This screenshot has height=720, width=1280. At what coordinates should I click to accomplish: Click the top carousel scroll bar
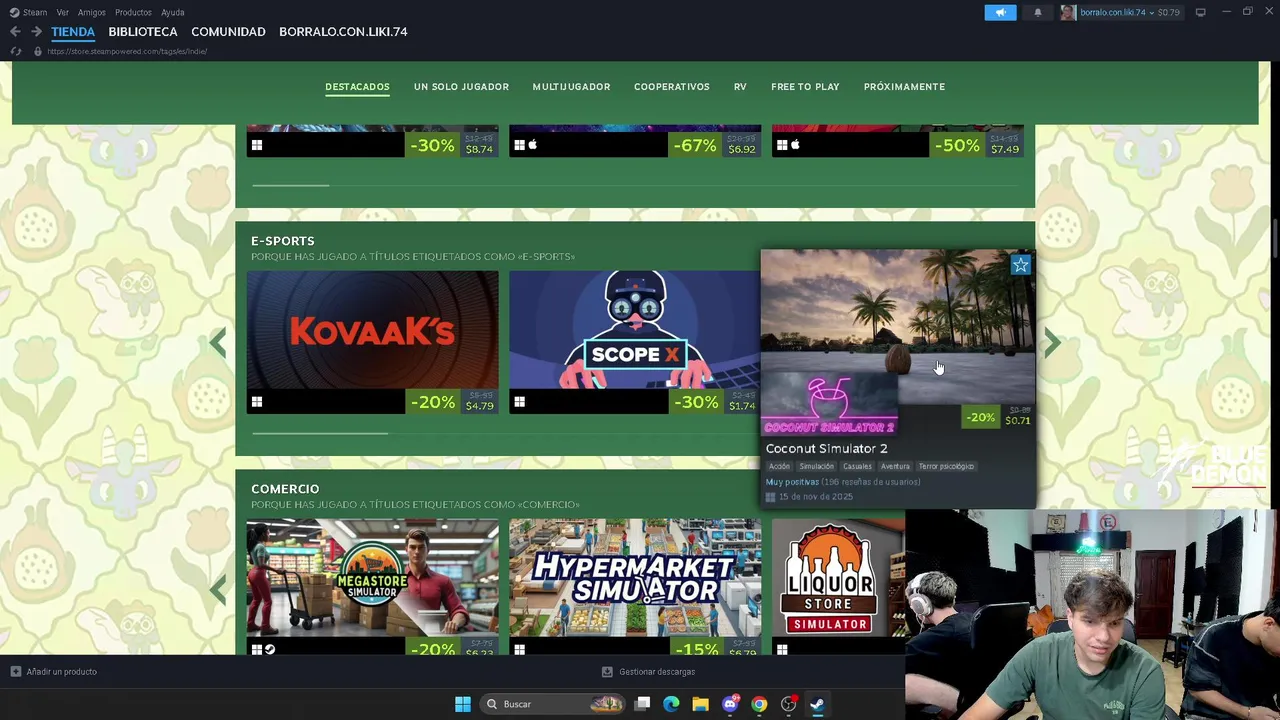point(290,185)
